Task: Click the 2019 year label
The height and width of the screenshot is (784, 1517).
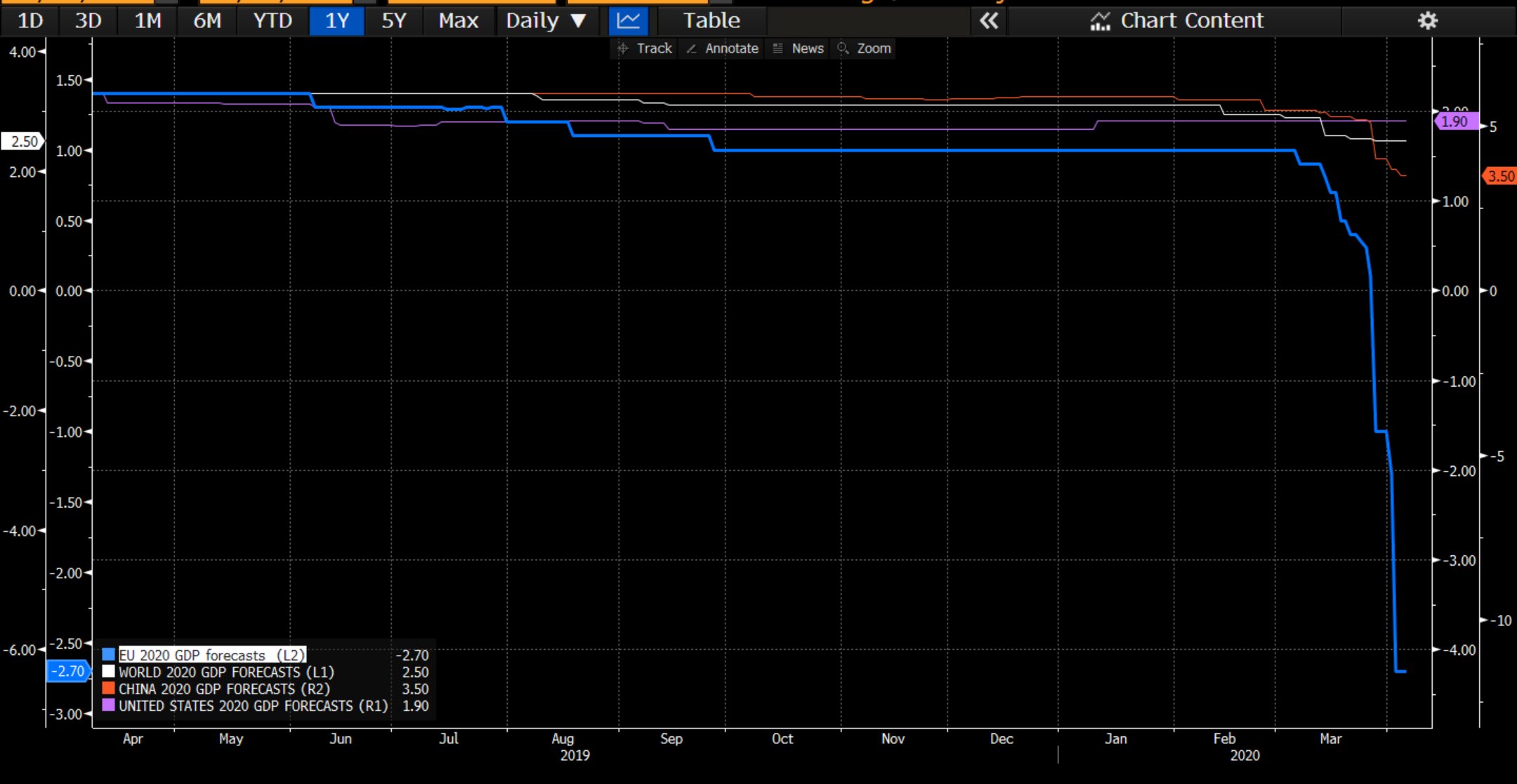Action: click(574, 755)
